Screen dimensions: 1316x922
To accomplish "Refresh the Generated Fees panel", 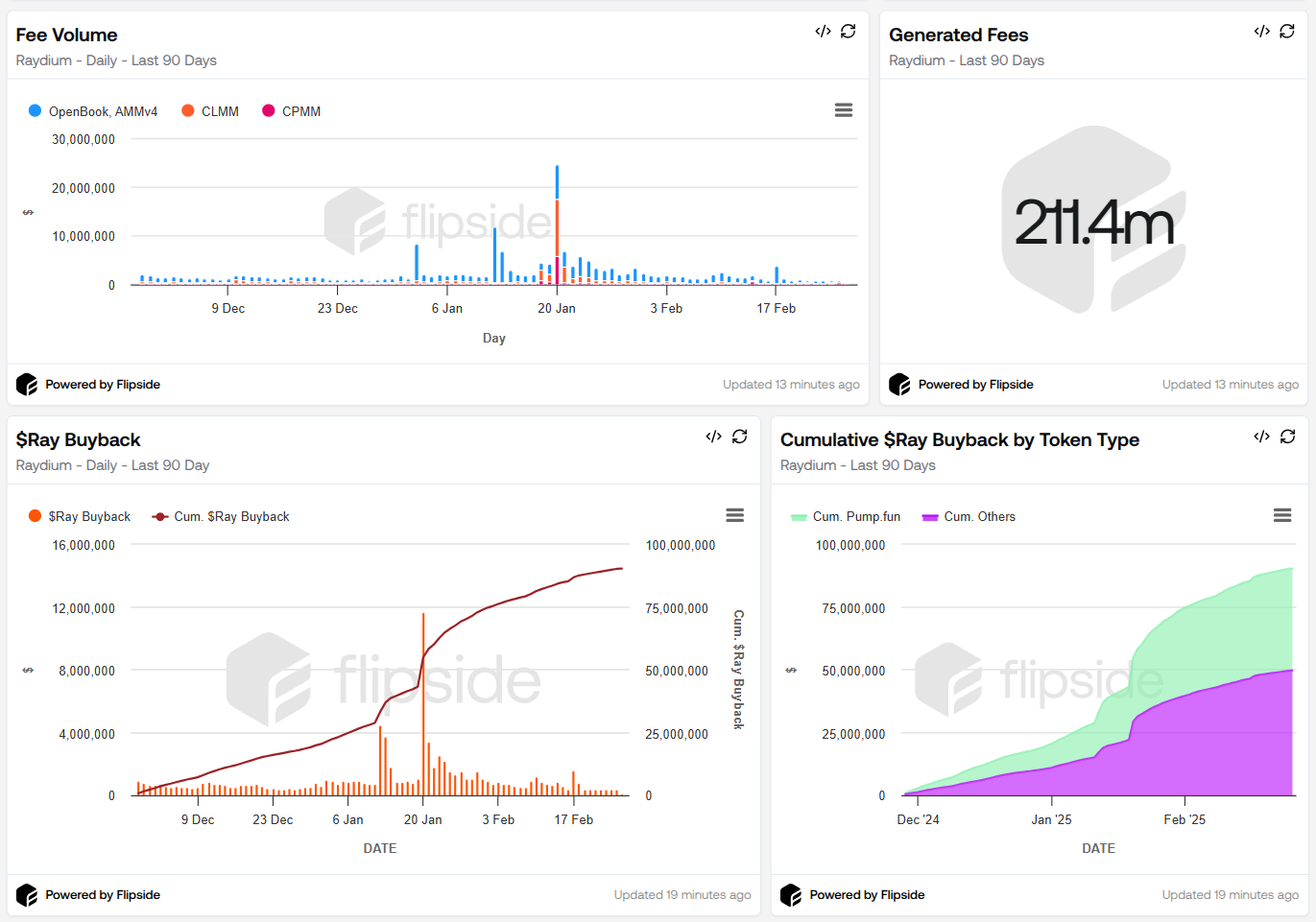I will click(1287, 32).
